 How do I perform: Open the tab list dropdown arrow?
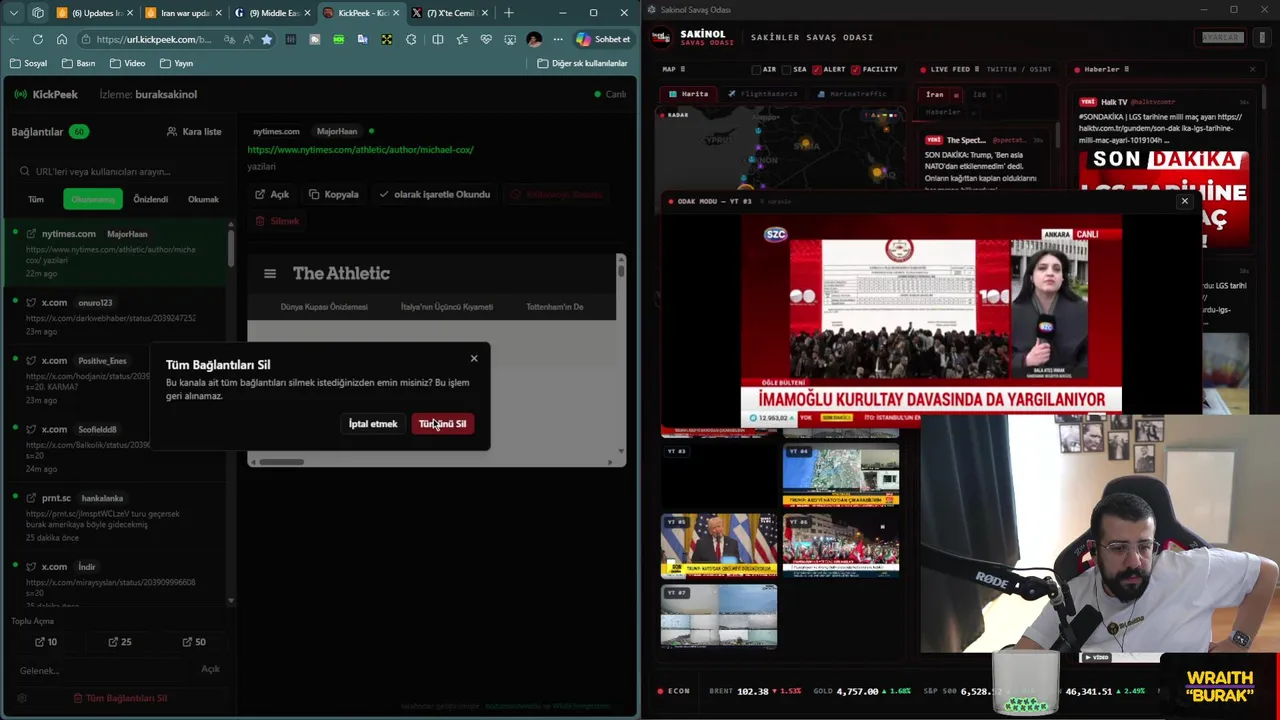13,13
